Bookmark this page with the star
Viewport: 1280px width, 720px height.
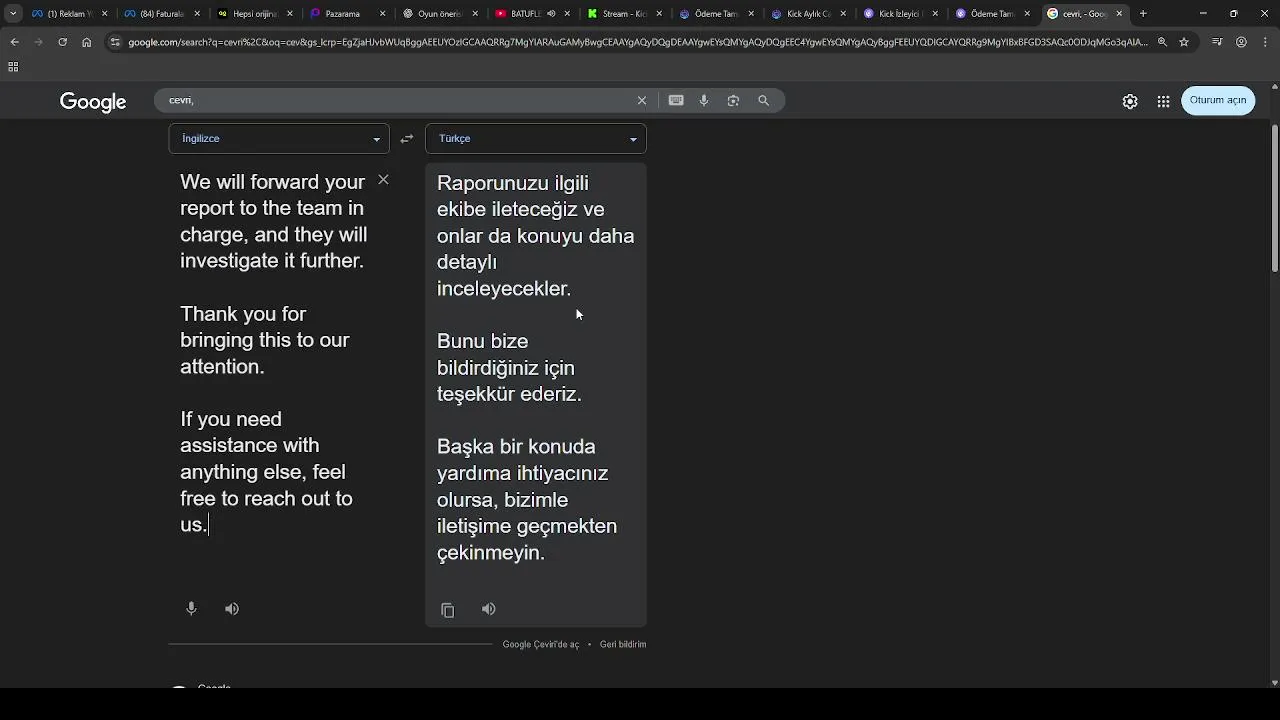[x=1184, y=42]
